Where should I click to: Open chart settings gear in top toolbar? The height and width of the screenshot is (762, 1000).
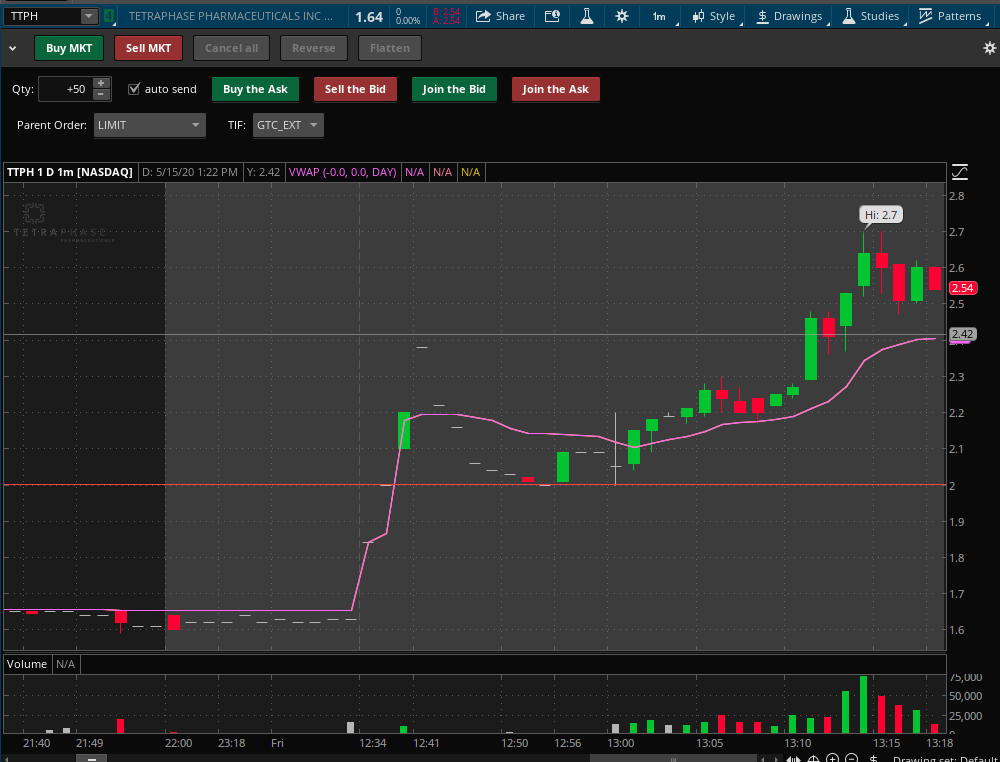pos(622,16)
